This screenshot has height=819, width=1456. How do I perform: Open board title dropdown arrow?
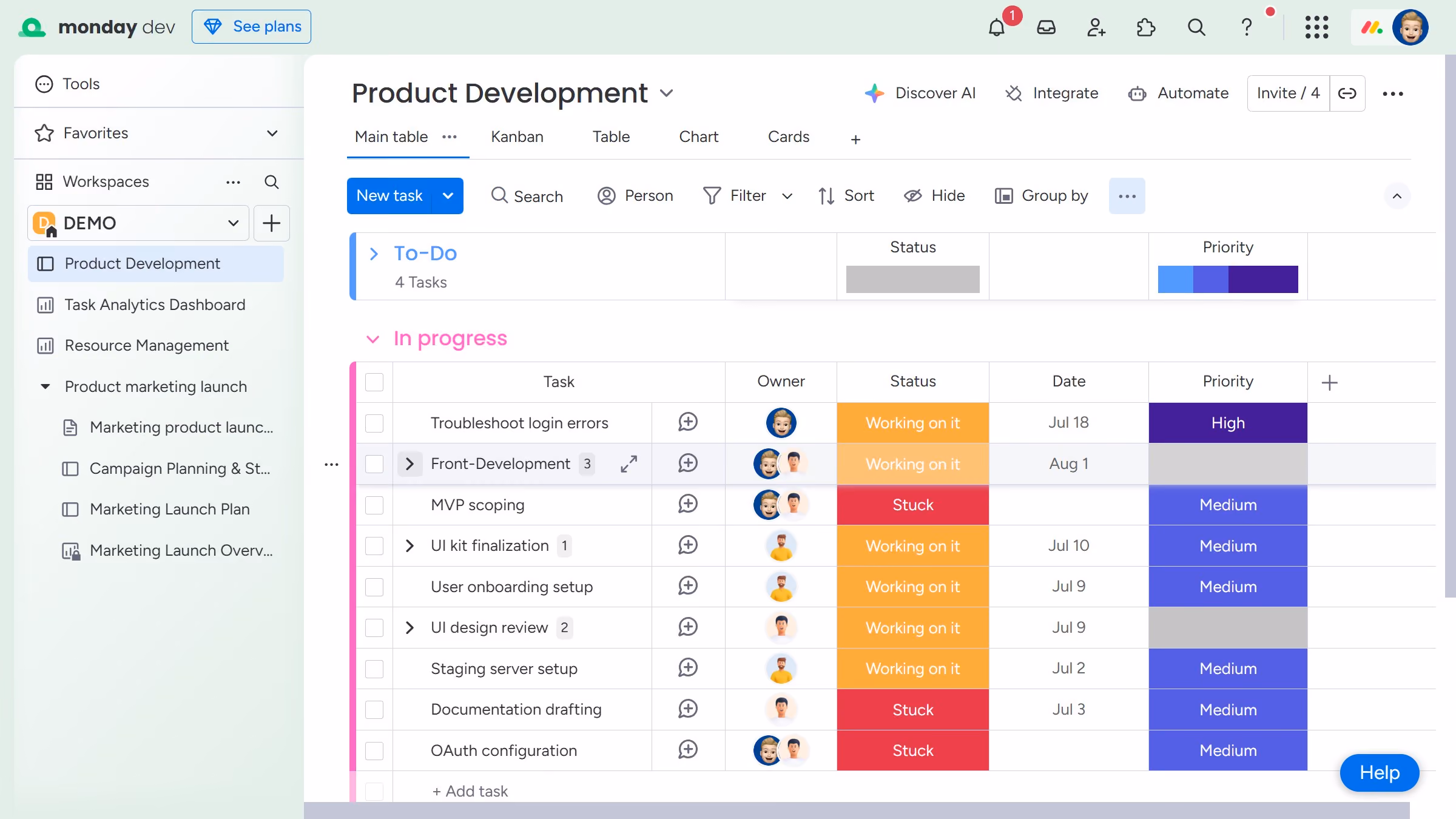[667, 93]
